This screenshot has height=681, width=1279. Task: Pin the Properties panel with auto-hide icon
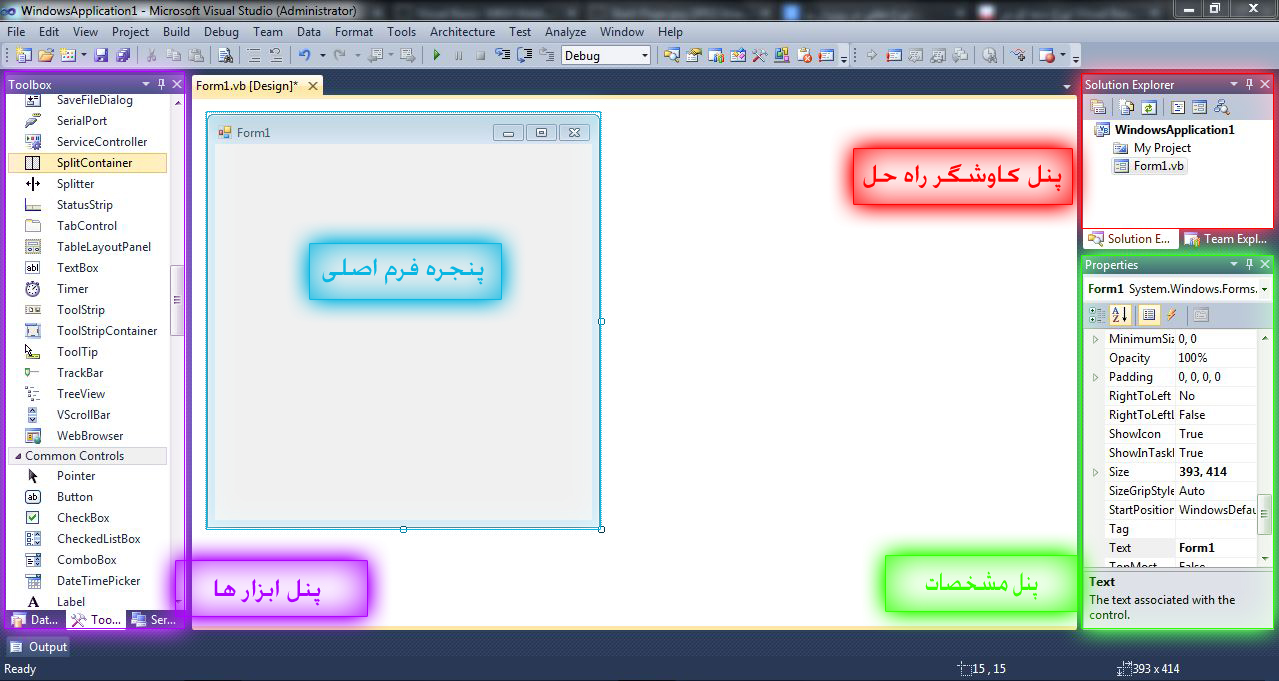tap(1249, 265)
